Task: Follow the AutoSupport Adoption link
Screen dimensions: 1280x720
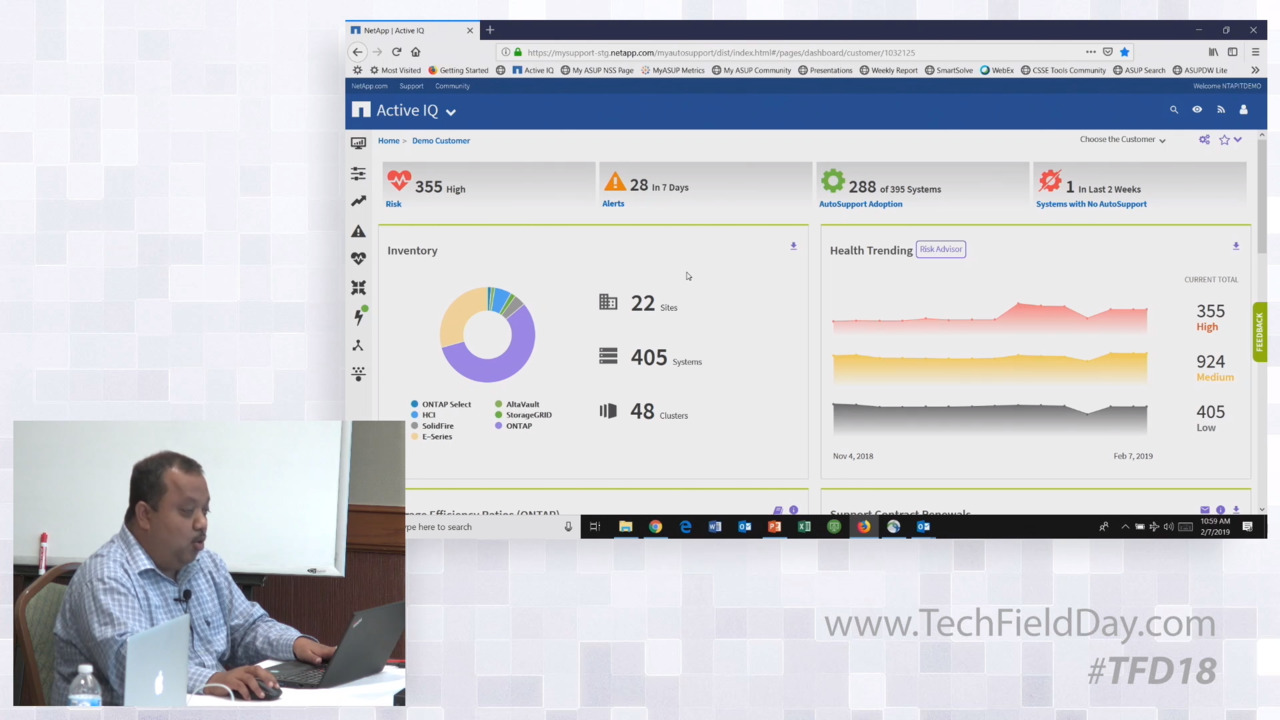Action: point(860,204)
